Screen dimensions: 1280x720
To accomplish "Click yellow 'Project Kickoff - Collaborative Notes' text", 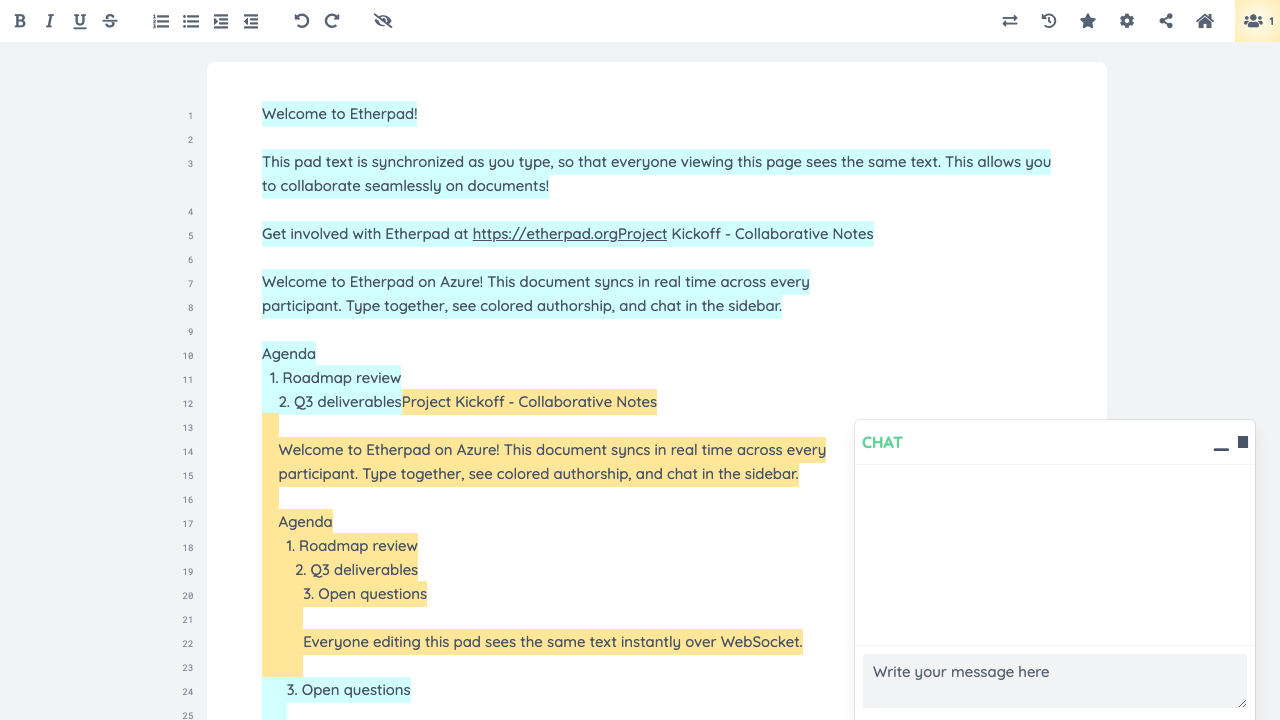I will (x=529, y=402).
